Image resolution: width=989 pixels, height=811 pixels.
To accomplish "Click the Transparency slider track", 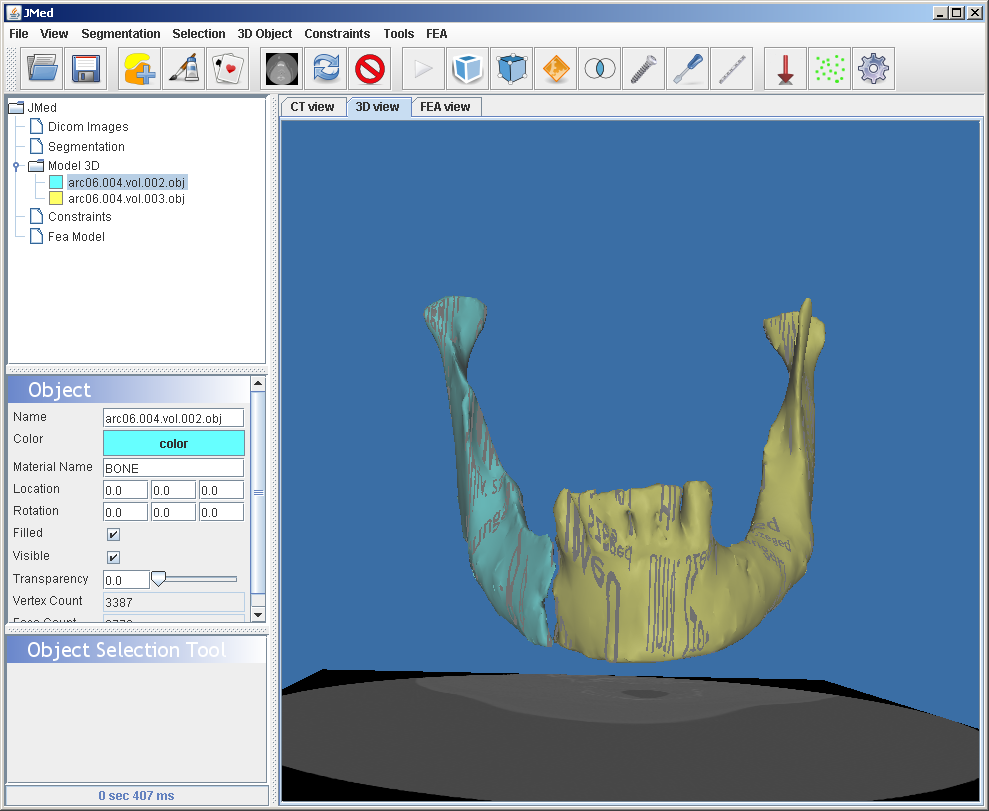I will [200, 579].
